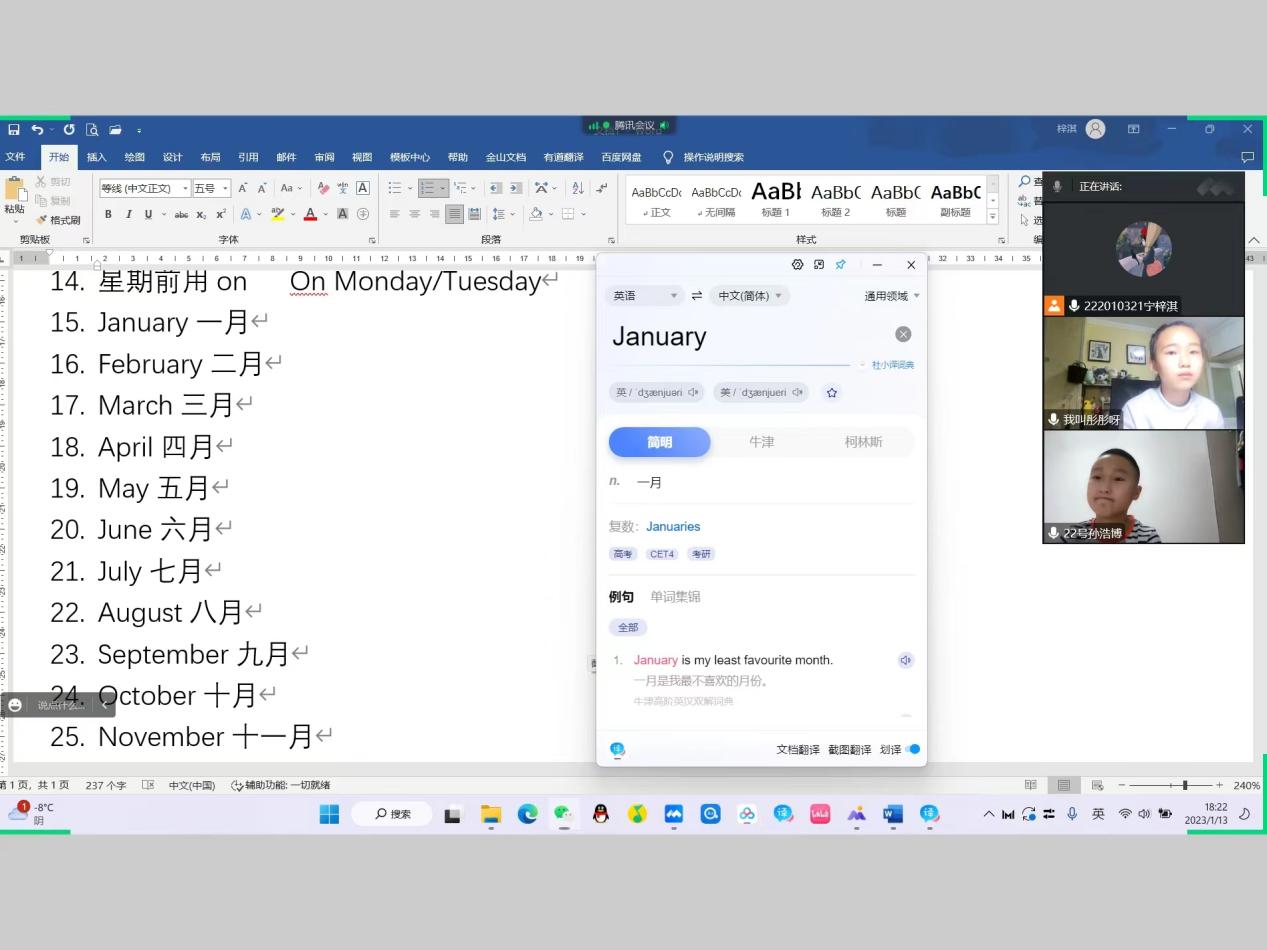Click the clear formatting eraser icon
1267x950 pixels.
click(323, 188)
